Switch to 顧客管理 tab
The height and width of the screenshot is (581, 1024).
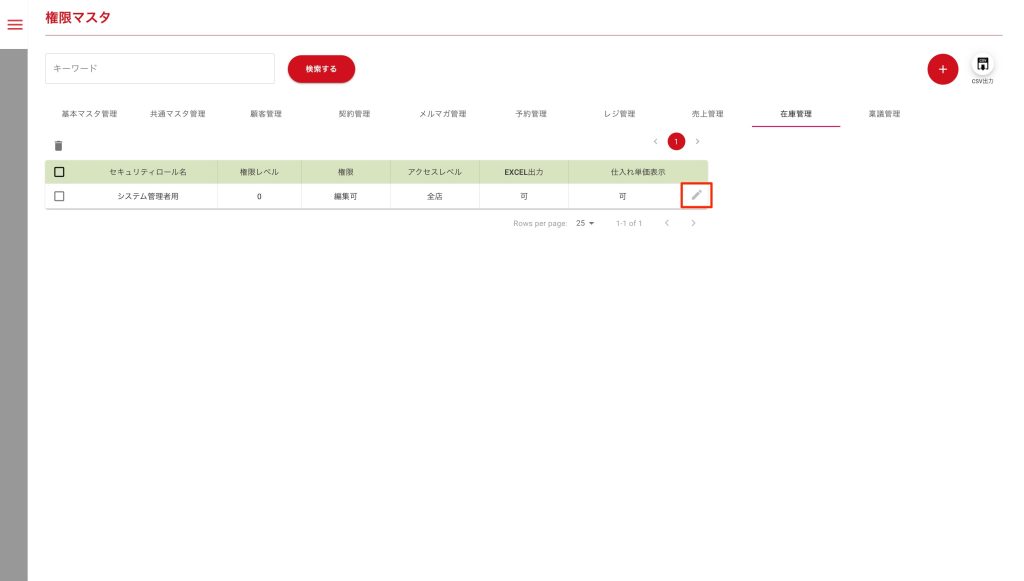coord(266,114)
